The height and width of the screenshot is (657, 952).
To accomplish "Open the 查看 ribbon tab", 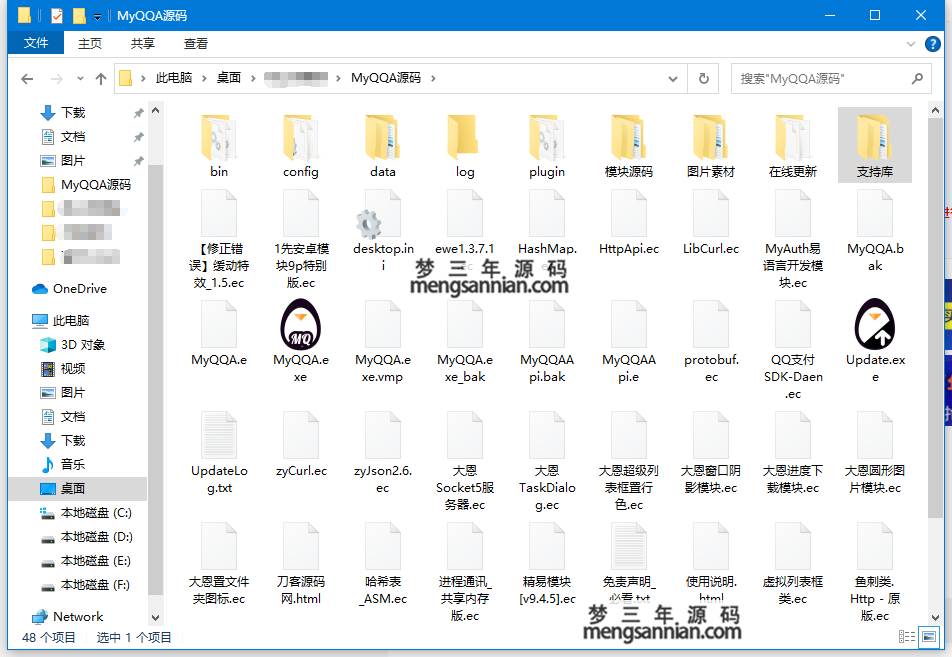I will tap(196, 43).
